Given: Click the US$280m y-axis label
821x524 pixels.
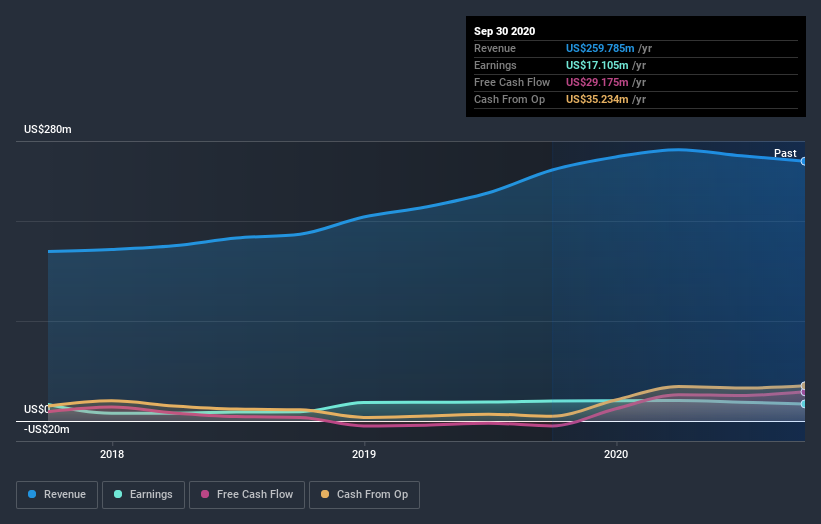Looking at the screenshot, I should tap(48, 129).
